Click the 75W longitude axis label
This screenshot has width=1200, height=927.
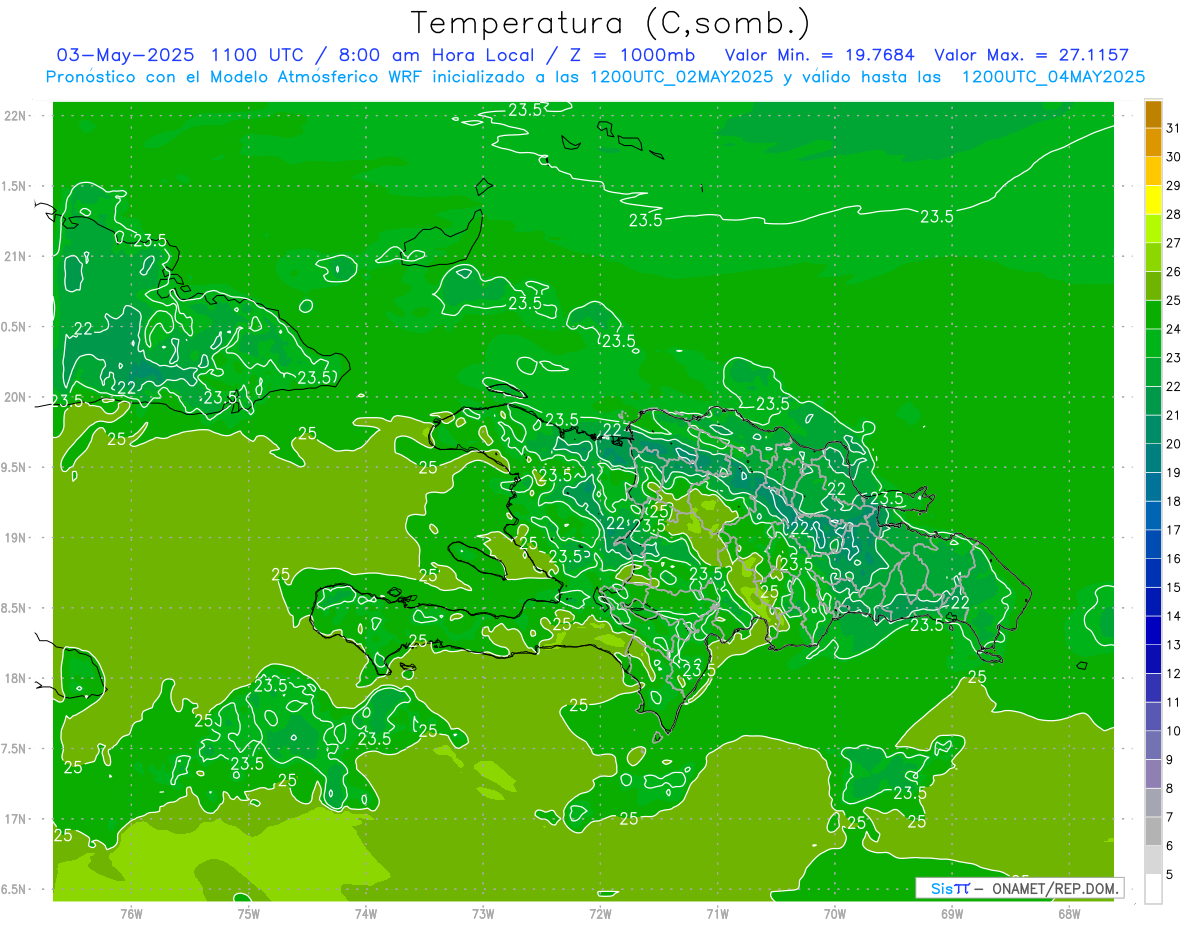[x=248, y=914]
